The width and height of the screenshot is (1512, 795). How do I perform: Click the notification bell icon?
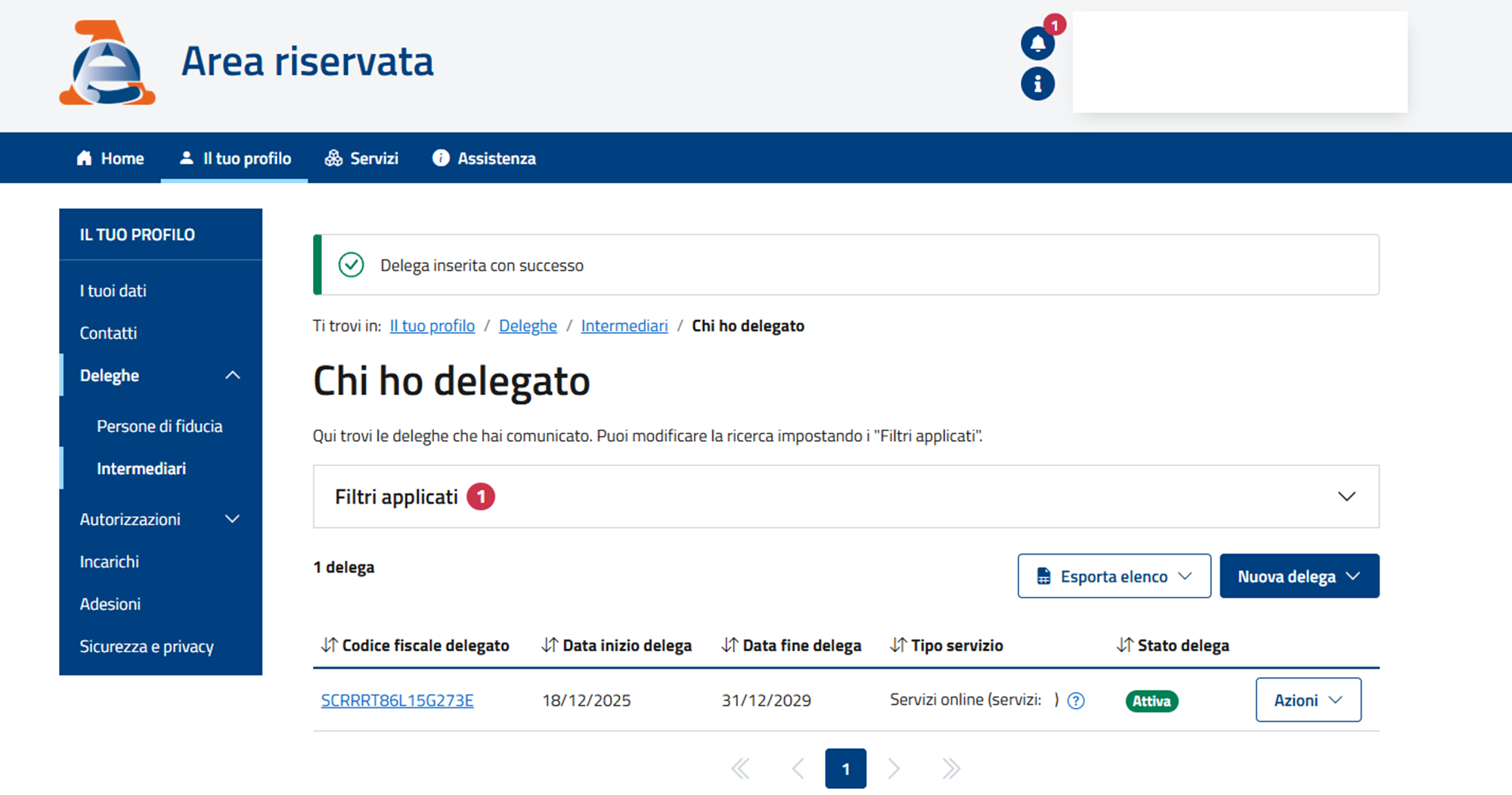tap(1037, 44)
